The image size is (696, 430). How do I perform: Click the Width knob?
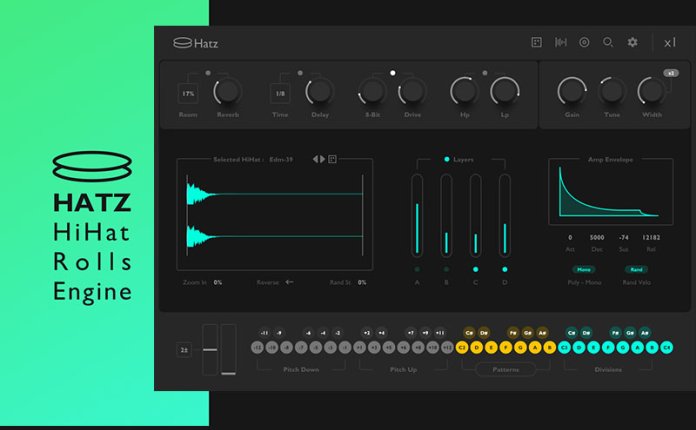(x=652, y=91)
